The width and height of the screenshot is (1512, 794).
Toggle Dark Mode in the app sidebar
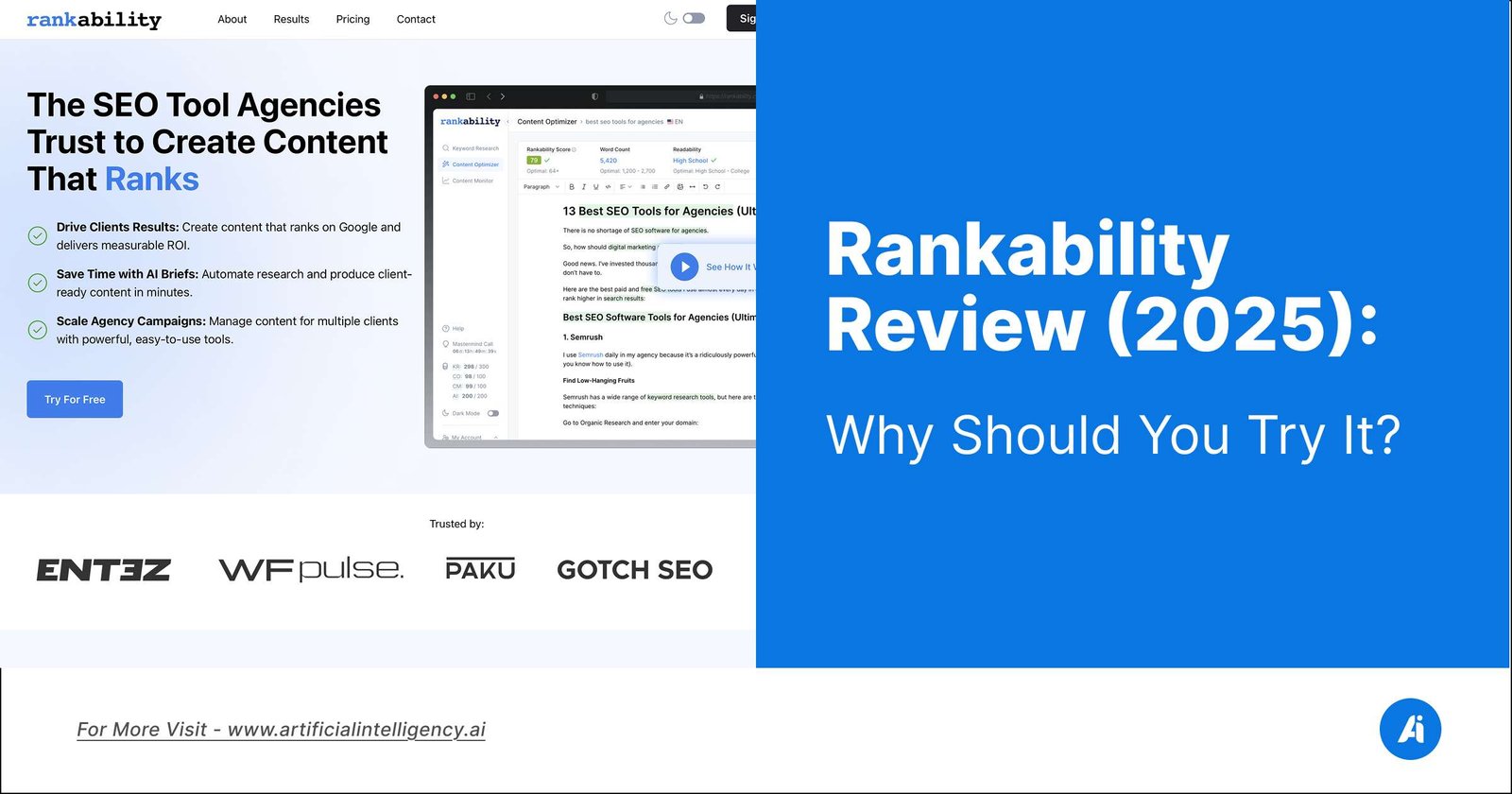493,413
